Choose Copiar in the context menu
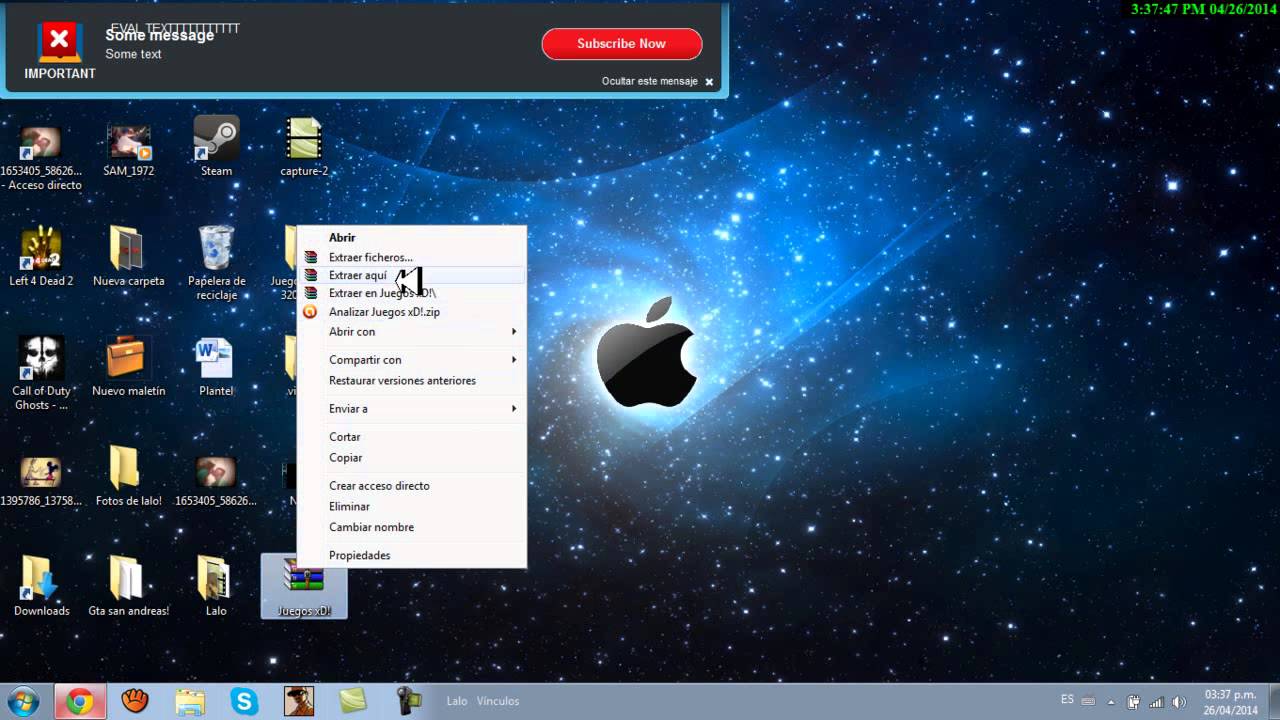 412,458
